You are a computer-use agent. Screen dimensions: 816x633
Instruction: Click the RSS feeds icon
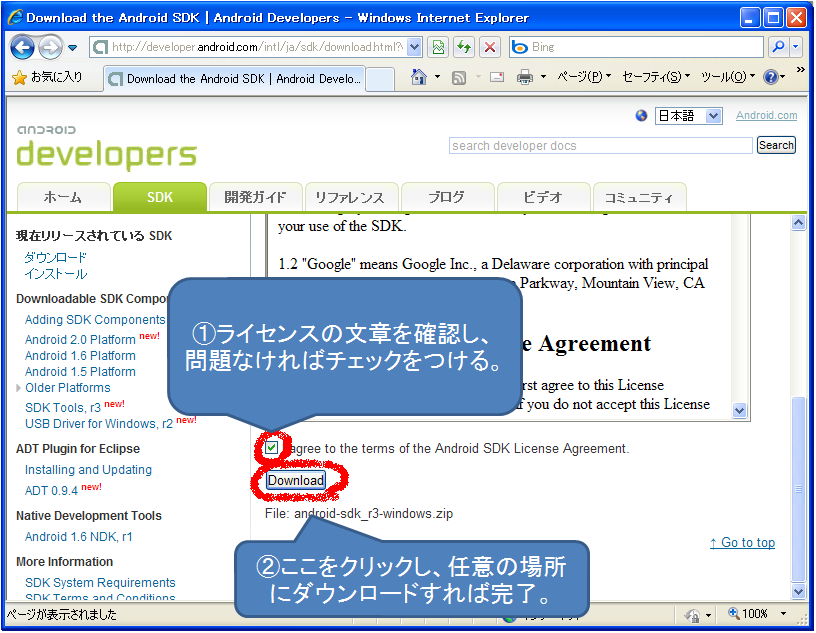(459, 78)
